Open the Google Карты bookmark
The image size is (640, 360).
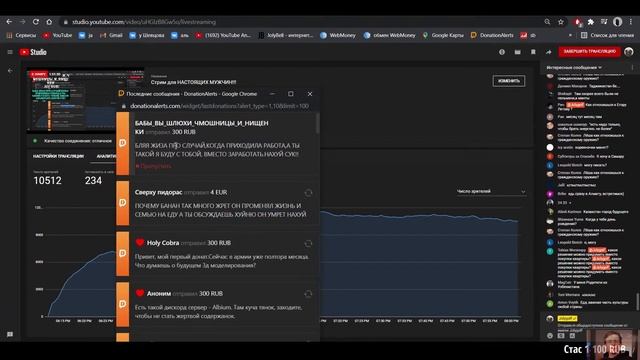(x=443, y=36)
